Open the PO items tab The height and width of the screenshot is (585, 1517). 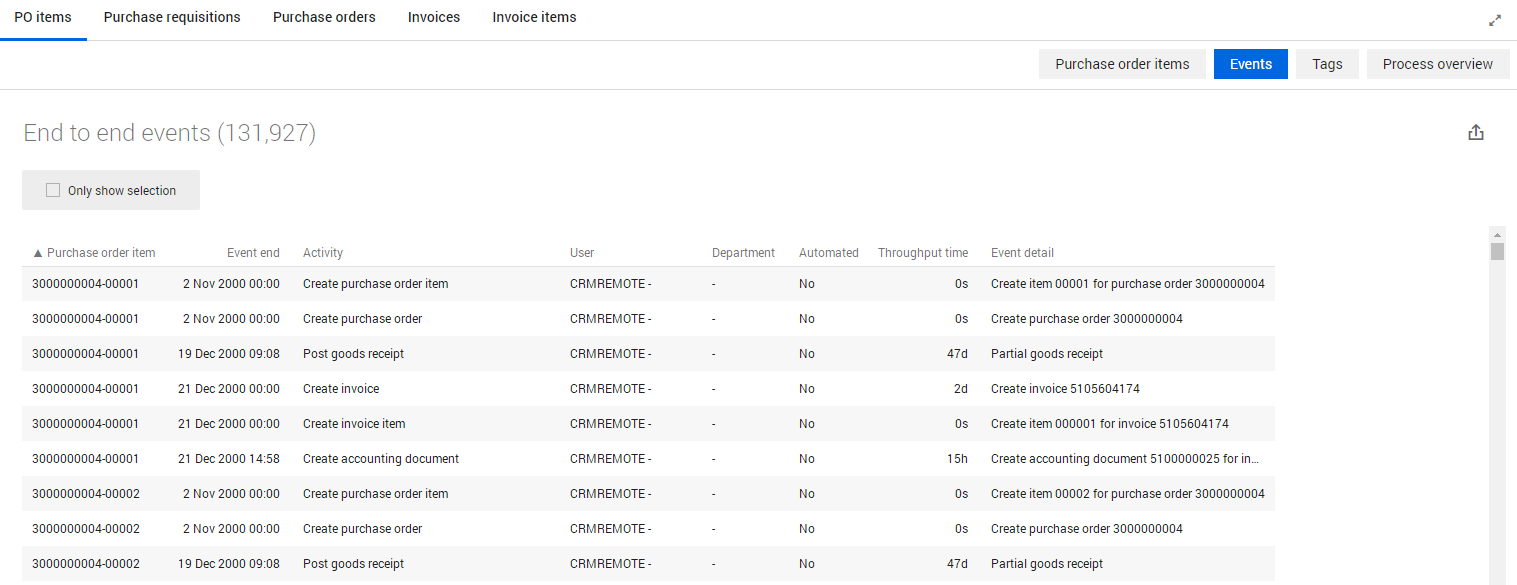click(43, 17)
